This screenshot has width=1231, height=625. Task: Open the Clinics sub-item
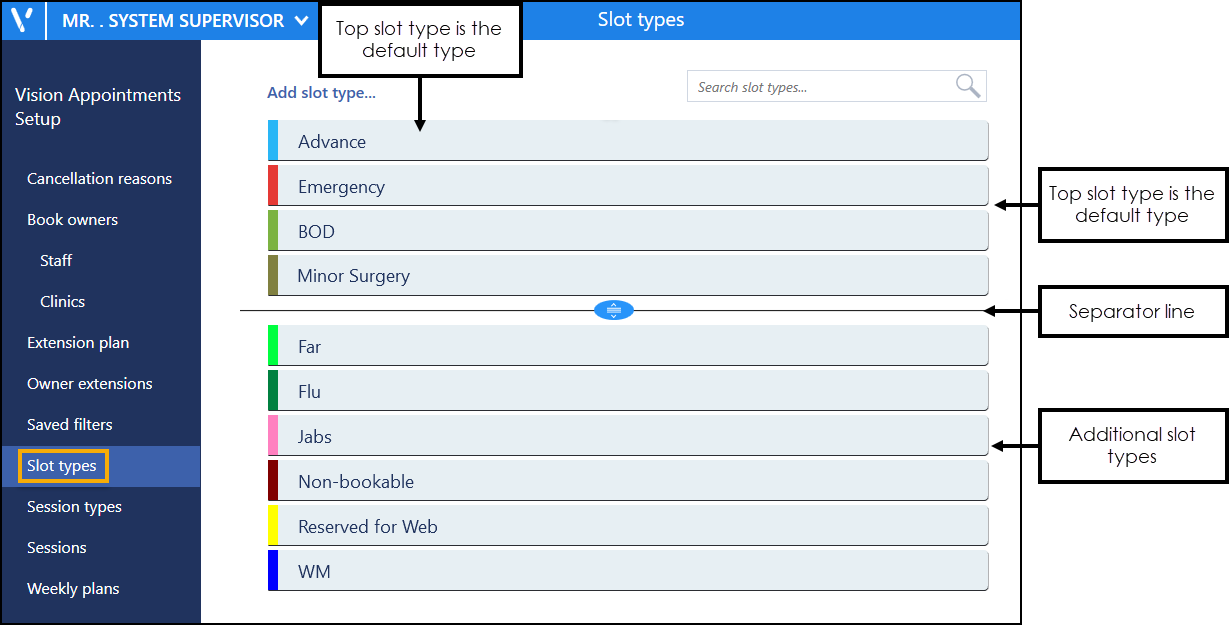(62, 302)
